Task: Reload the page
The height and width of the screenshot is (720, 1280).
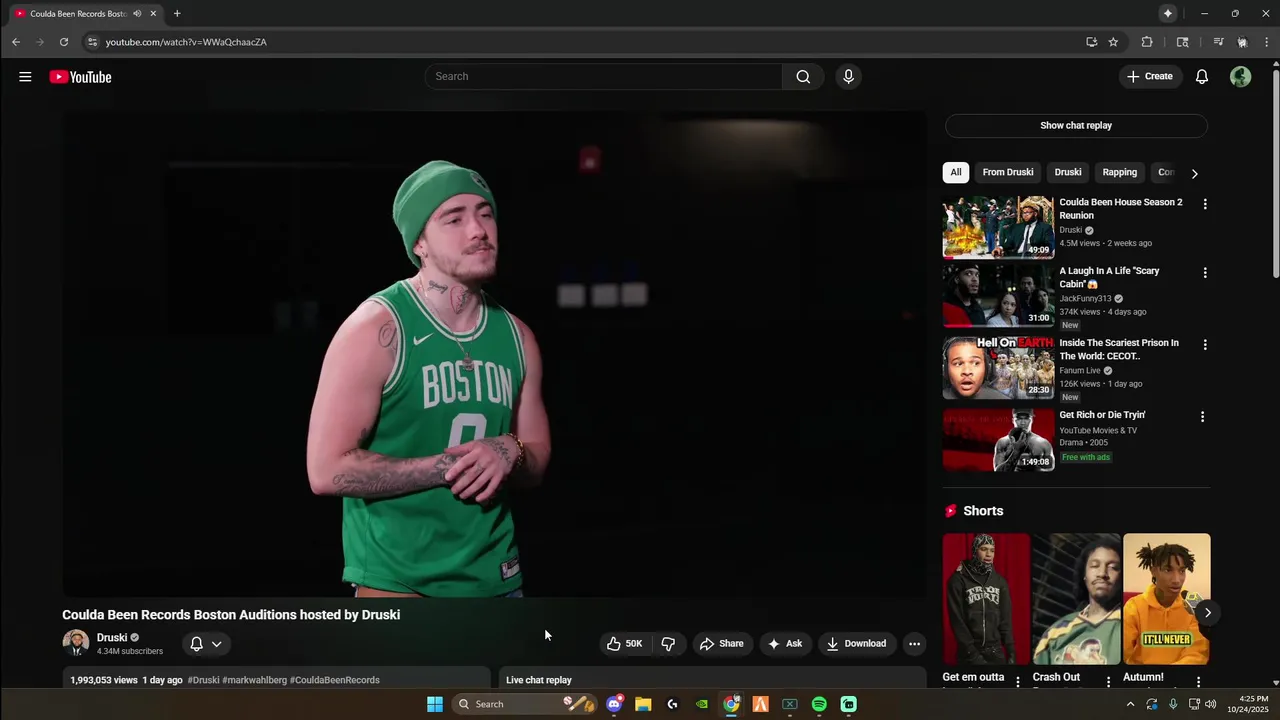Action: [x=64, y=42]
